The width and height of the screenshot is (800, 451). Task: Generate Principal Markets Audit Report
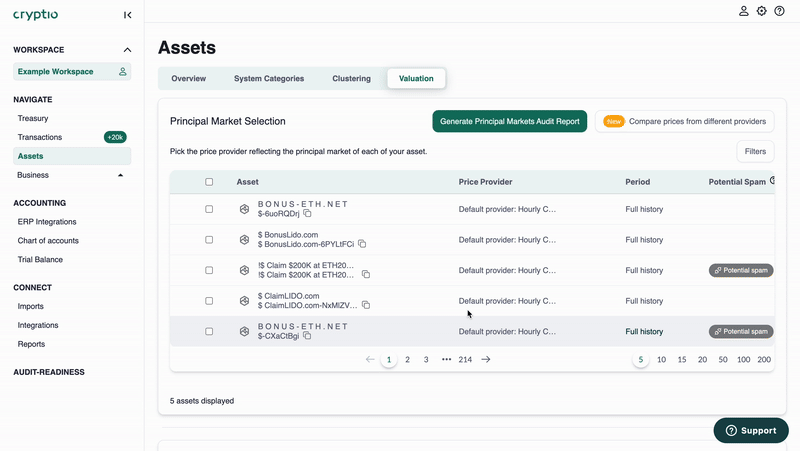pyautogui.click(x=510, y=121)
